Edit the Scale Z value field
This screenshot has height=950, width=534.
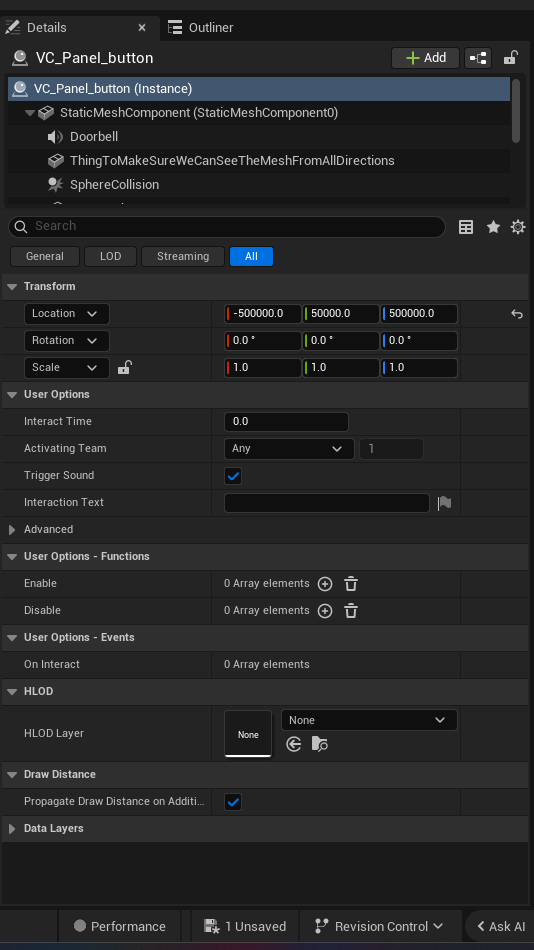click(x=419, y=368)
